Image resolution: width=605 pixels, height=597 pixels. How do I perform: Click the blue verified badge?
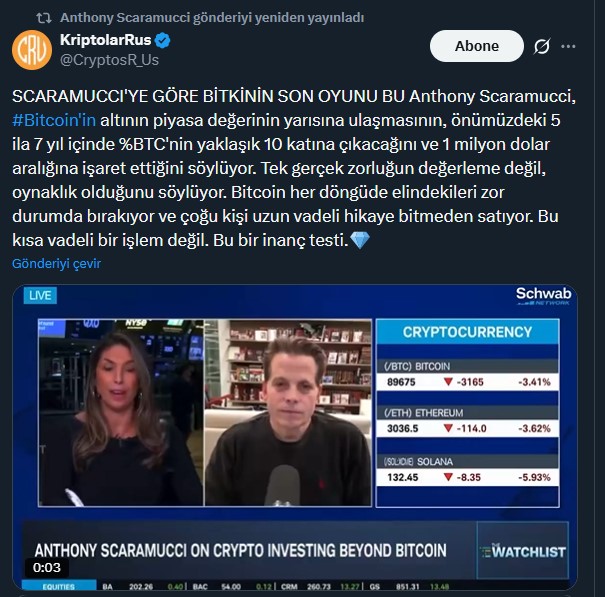pos(162,41)
